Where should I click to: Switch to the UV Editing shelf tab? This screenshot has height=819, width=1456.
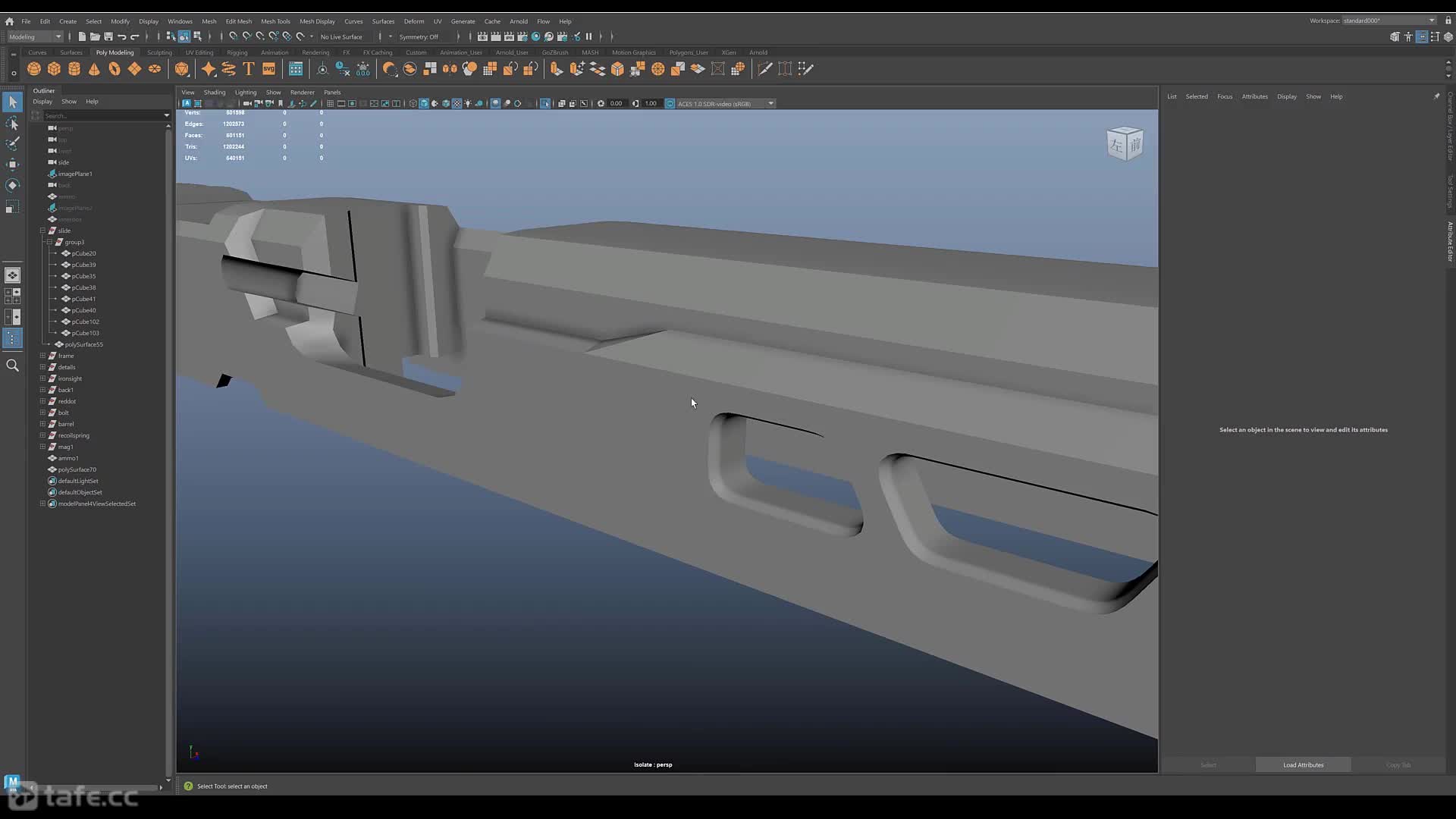(199, 52)
